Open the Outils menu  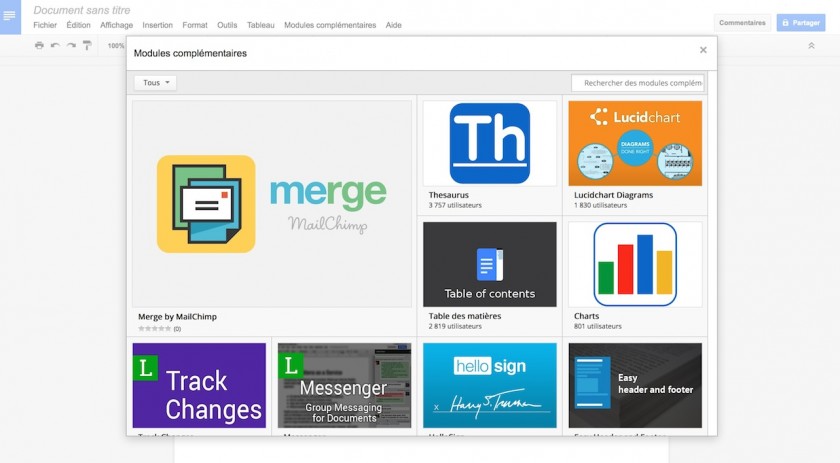point(227,25)
